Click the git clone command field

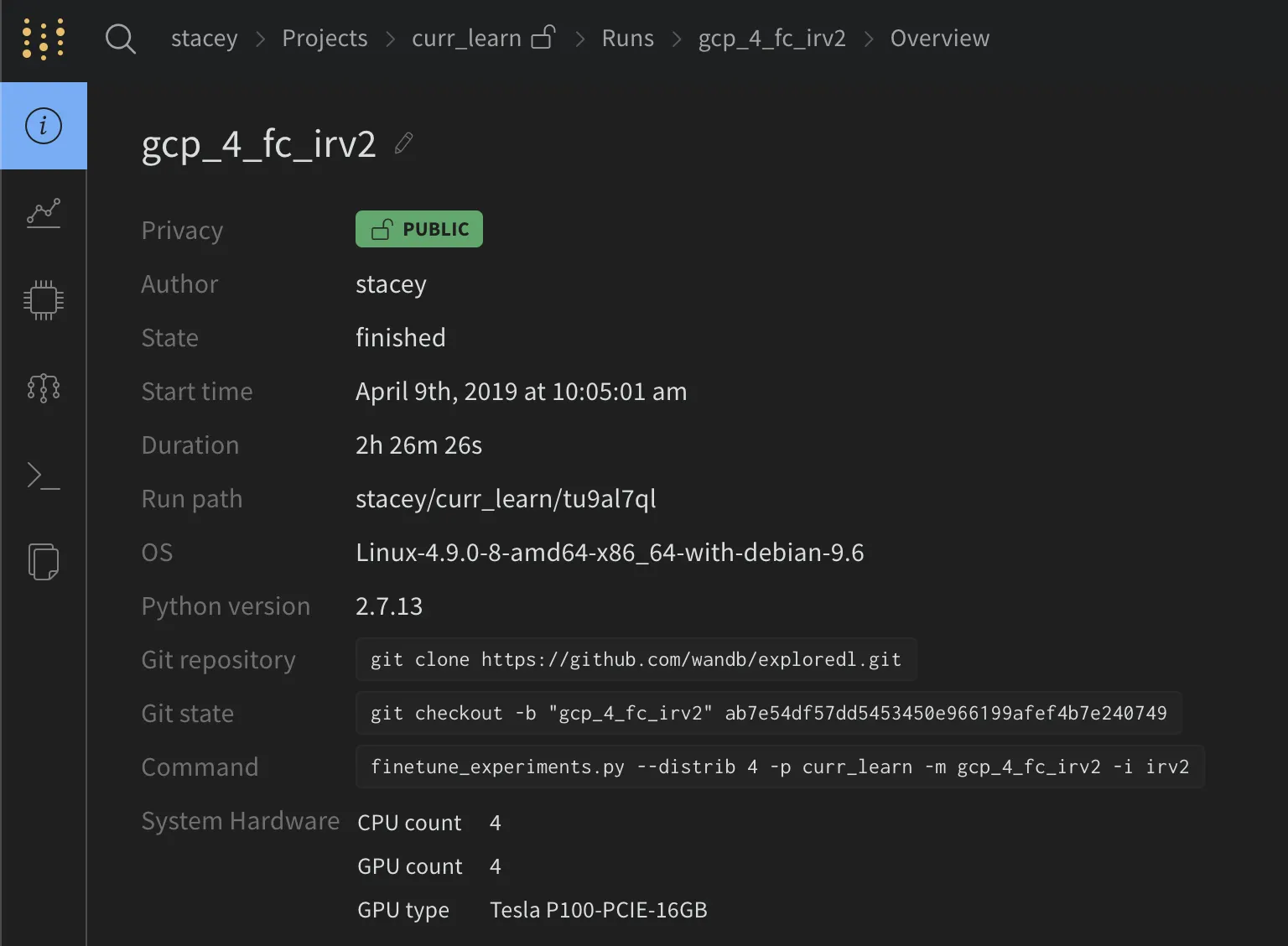pyautogui.click(x=636, y=659)
